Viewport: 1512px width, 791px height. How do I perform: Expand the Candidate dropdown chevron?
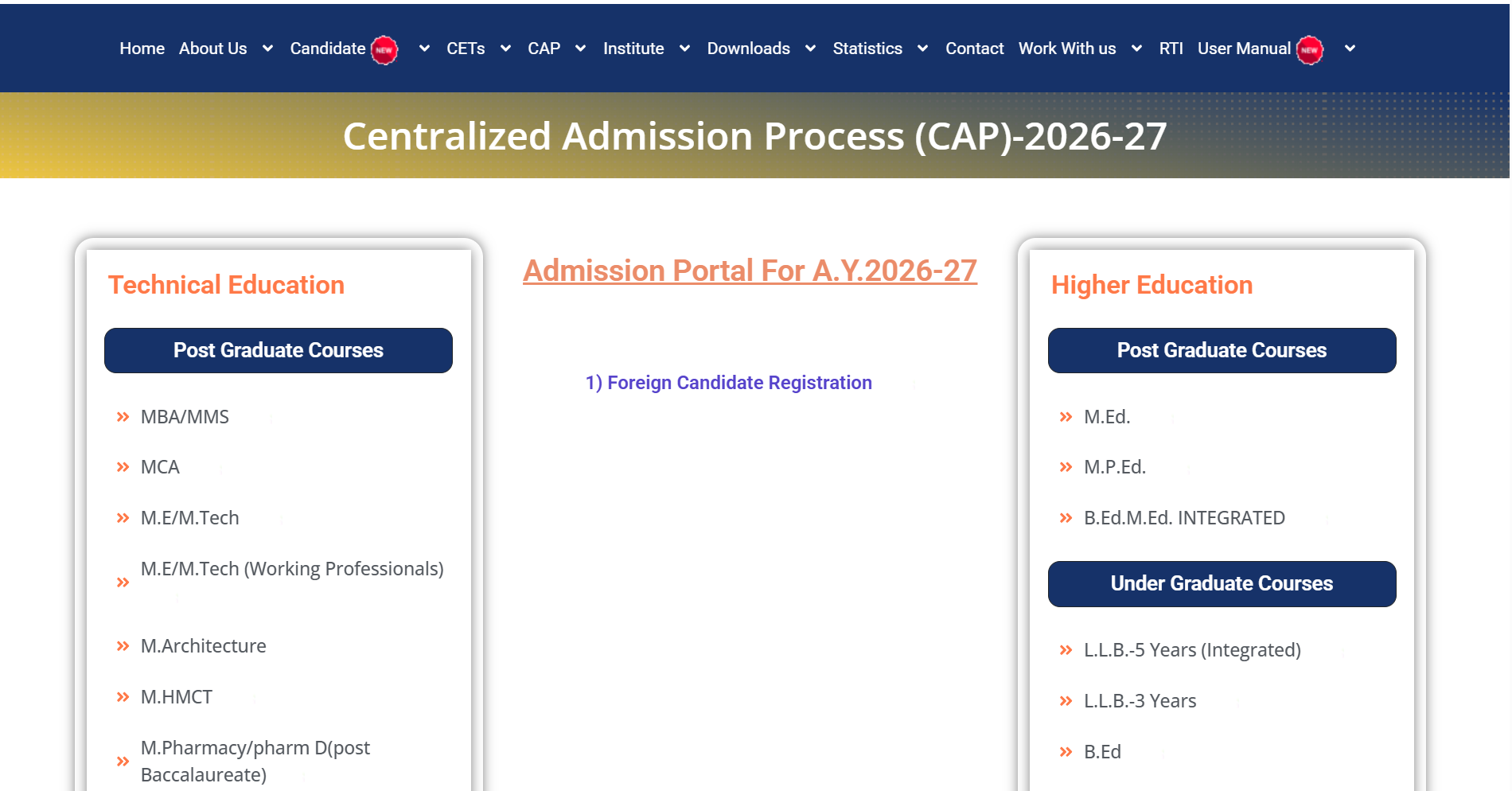pos(425,49)
